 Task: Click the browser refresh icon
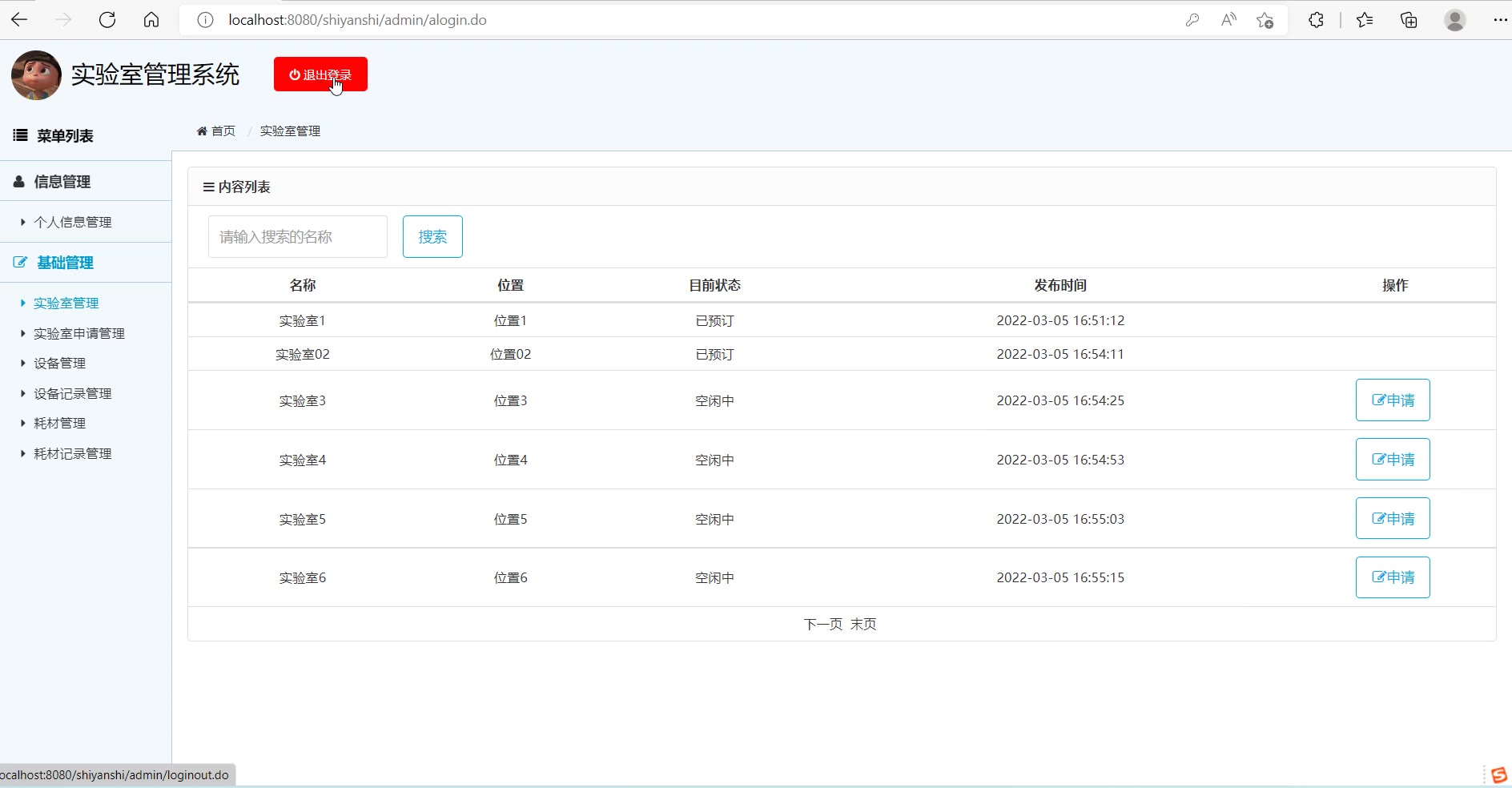[x=107, y=20]
